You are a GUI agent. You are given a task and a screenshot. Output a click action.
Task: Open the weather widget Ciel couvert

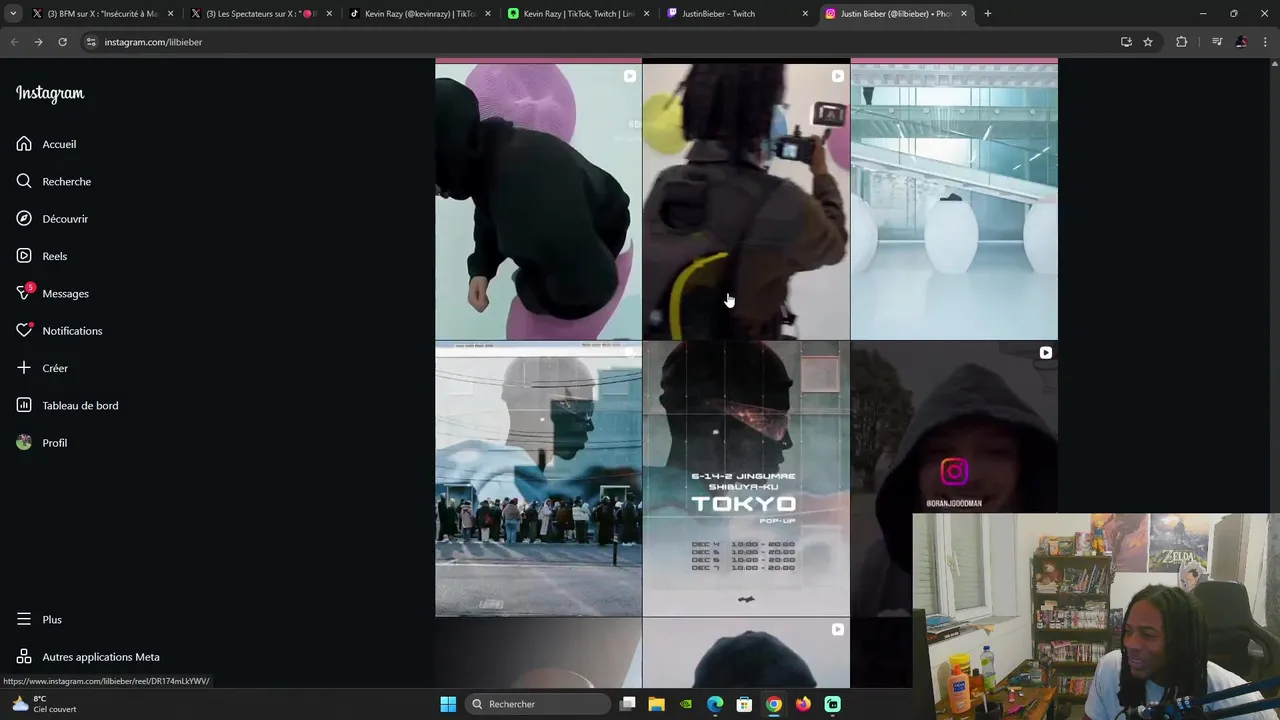(x=44, y=704)
